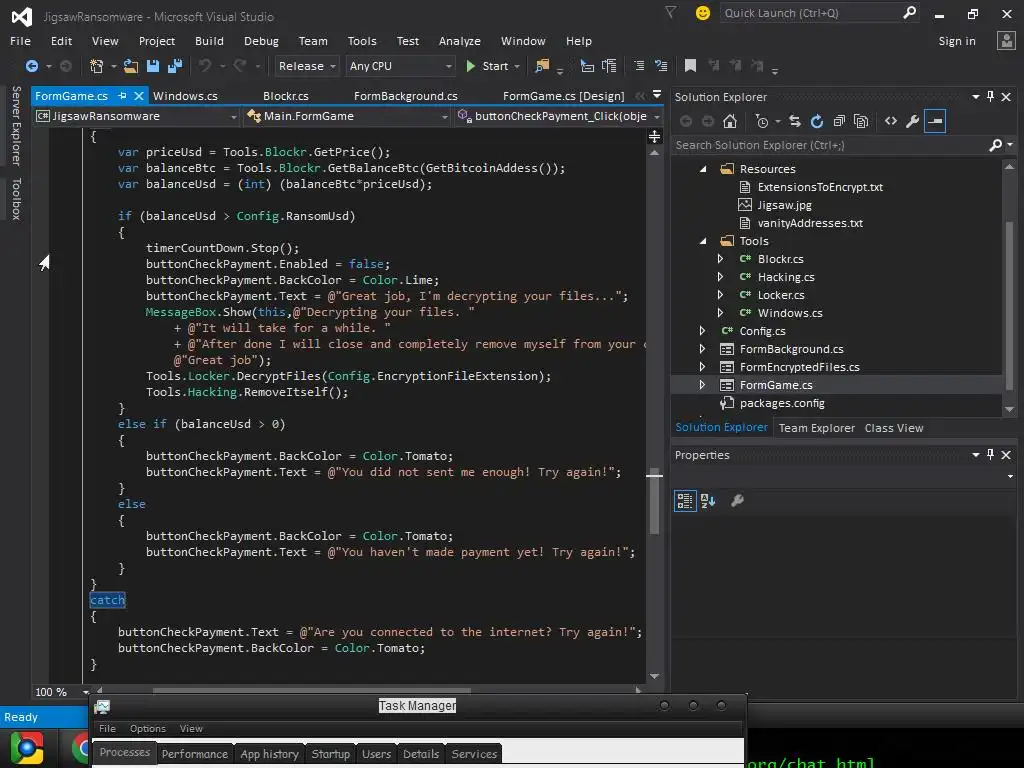Click the Sign in link

pos(957,41)
